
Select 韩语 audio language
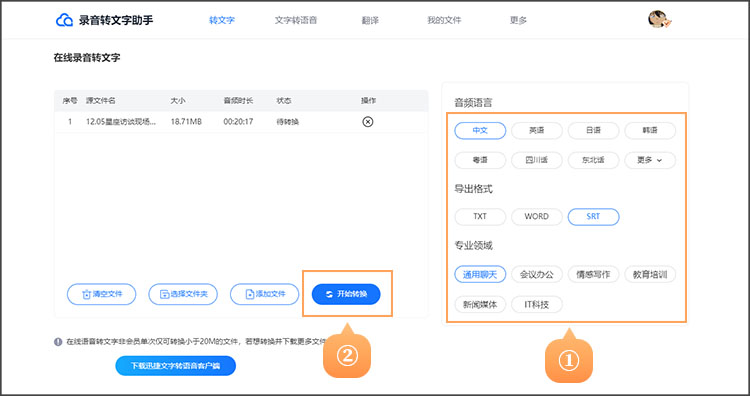[650, 131]
